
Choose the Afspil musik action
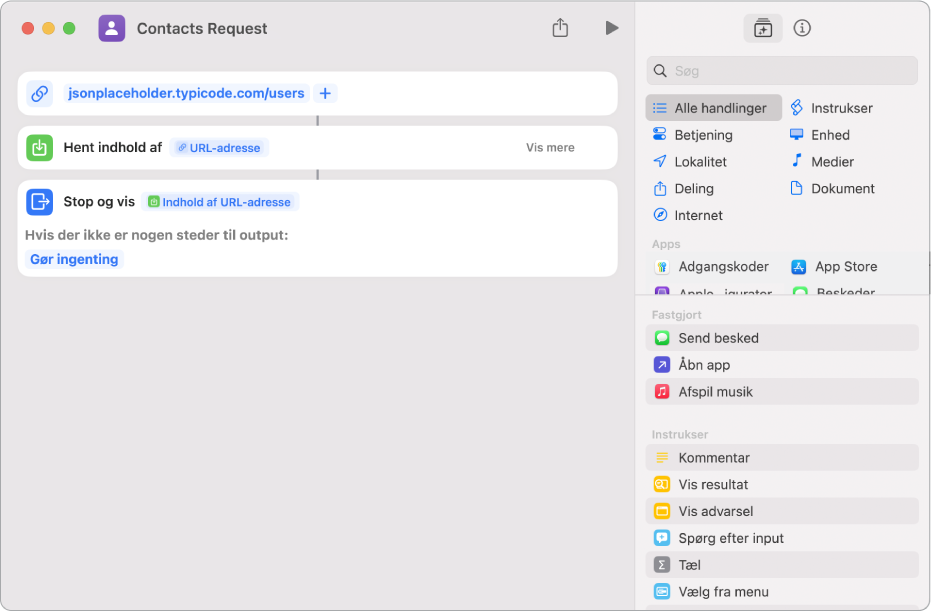pos(782,392)
